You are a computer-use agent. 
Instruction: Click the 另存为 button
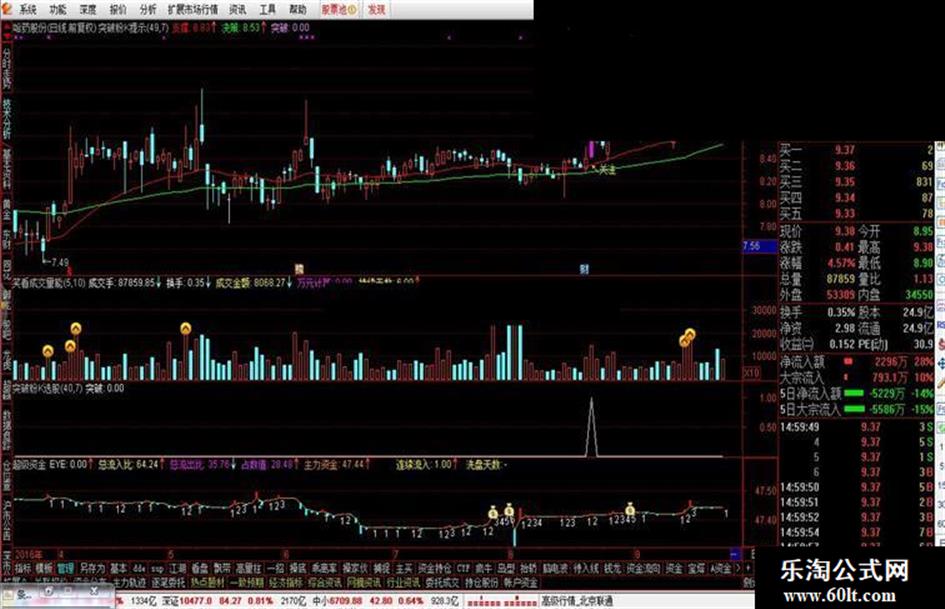pos(92,569)
